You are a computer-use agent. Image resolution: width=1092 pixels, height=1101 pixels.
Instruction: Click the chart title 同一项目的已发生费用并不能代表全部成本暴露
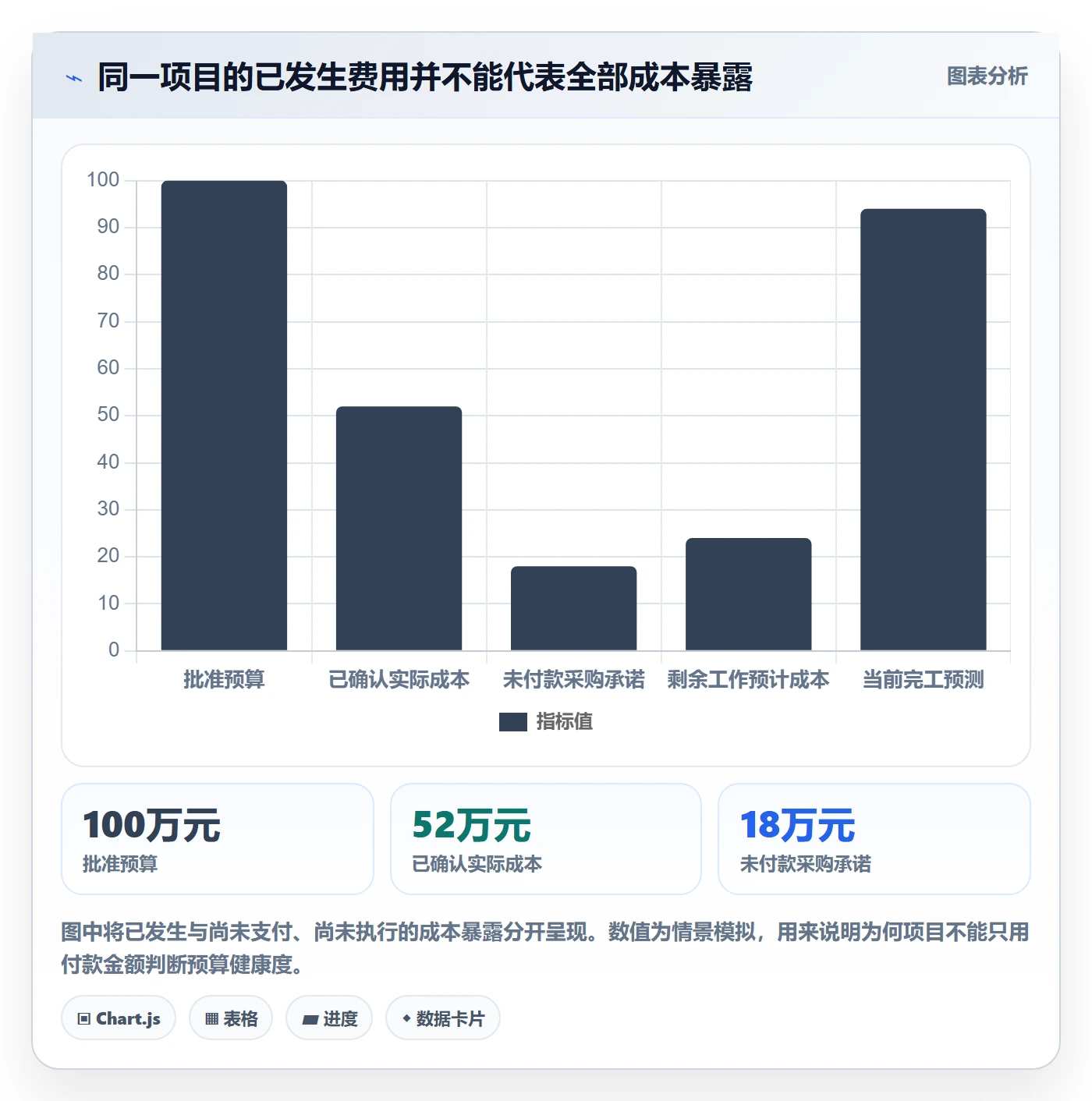click(x=425, y=77)
